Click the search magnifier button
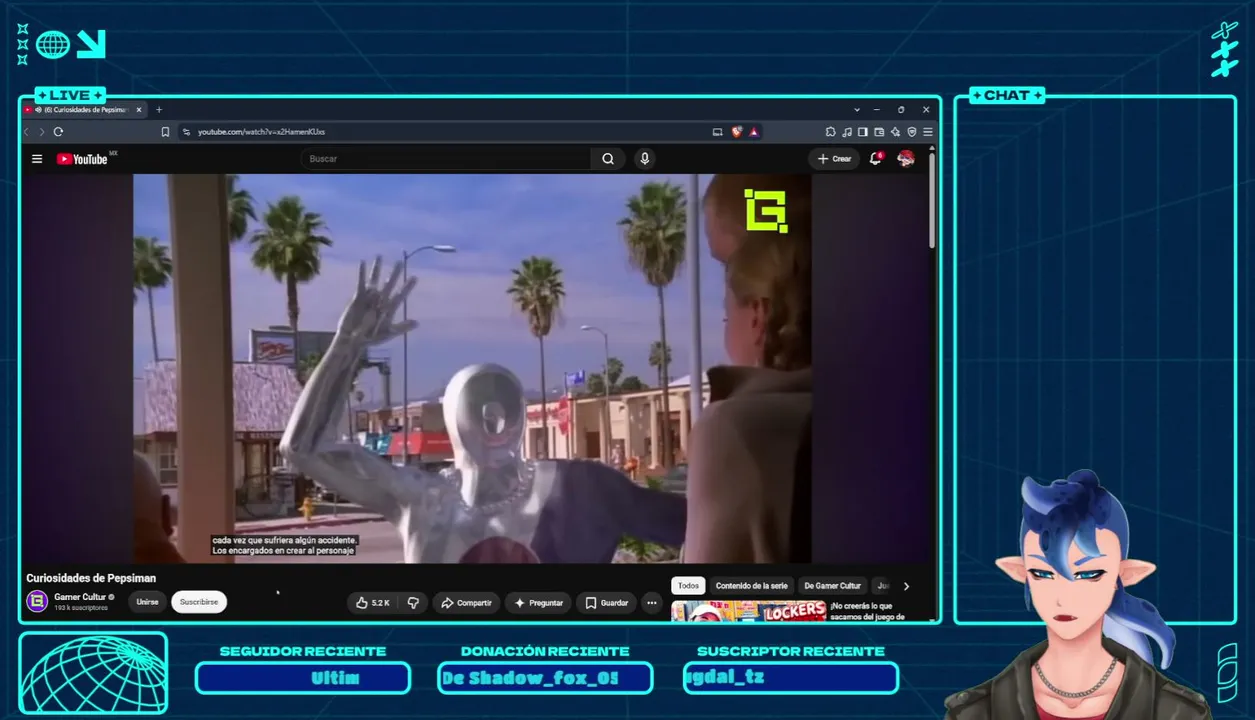1255x720 pixels. 608,159
